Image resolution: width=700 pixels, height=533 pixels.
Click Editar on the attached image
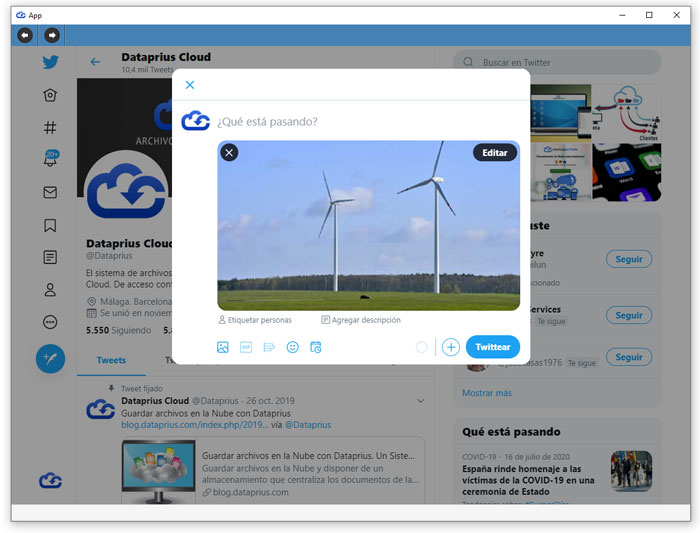(495, 153)
